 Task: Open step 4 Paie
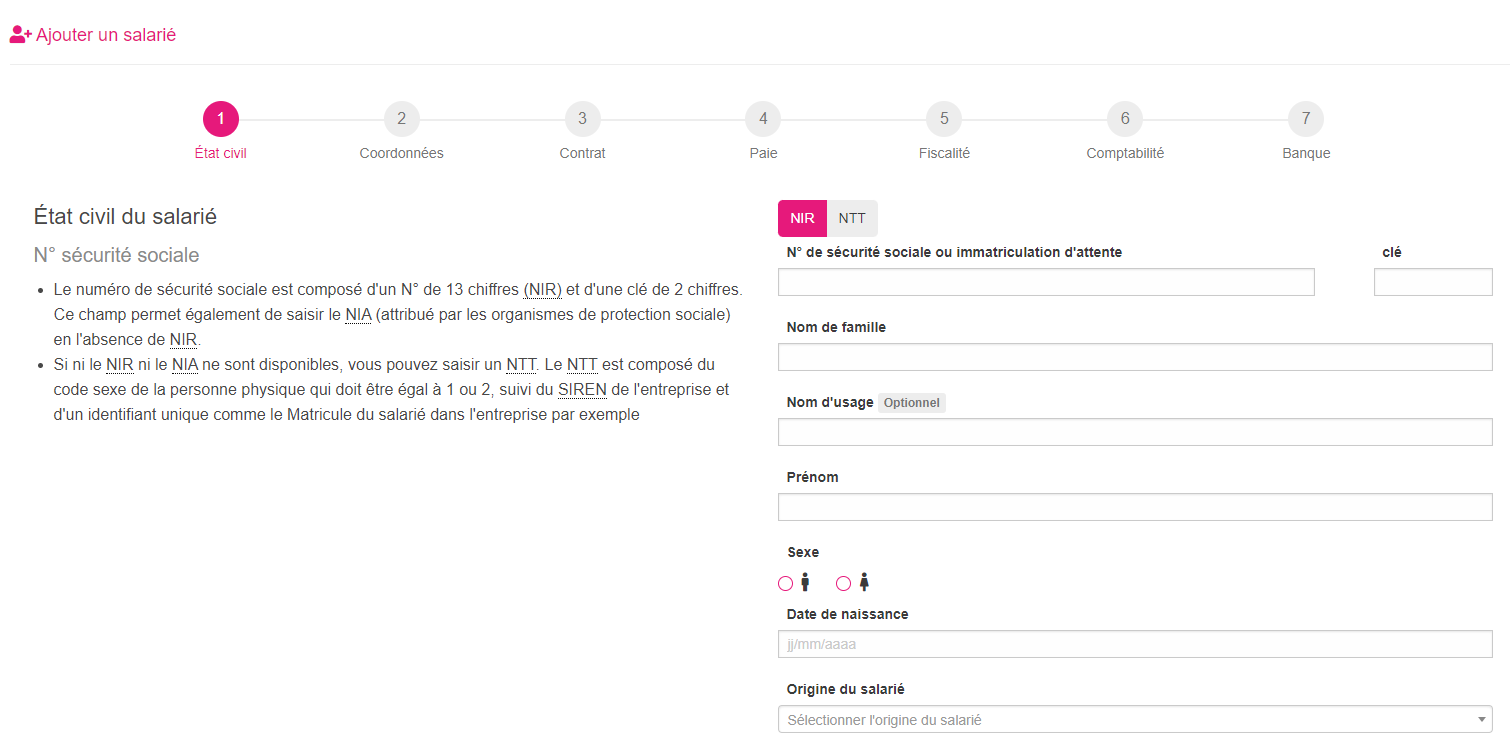click(763, 119)
